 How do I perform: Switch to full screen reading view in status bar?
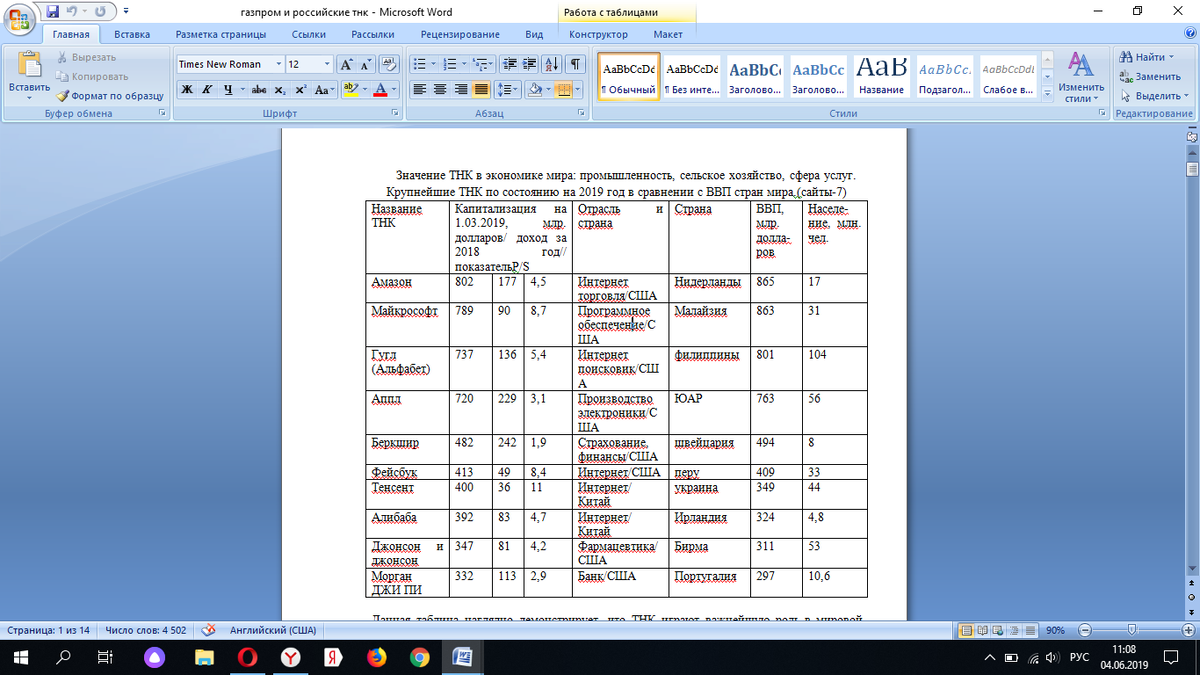[x=985, y=630]
